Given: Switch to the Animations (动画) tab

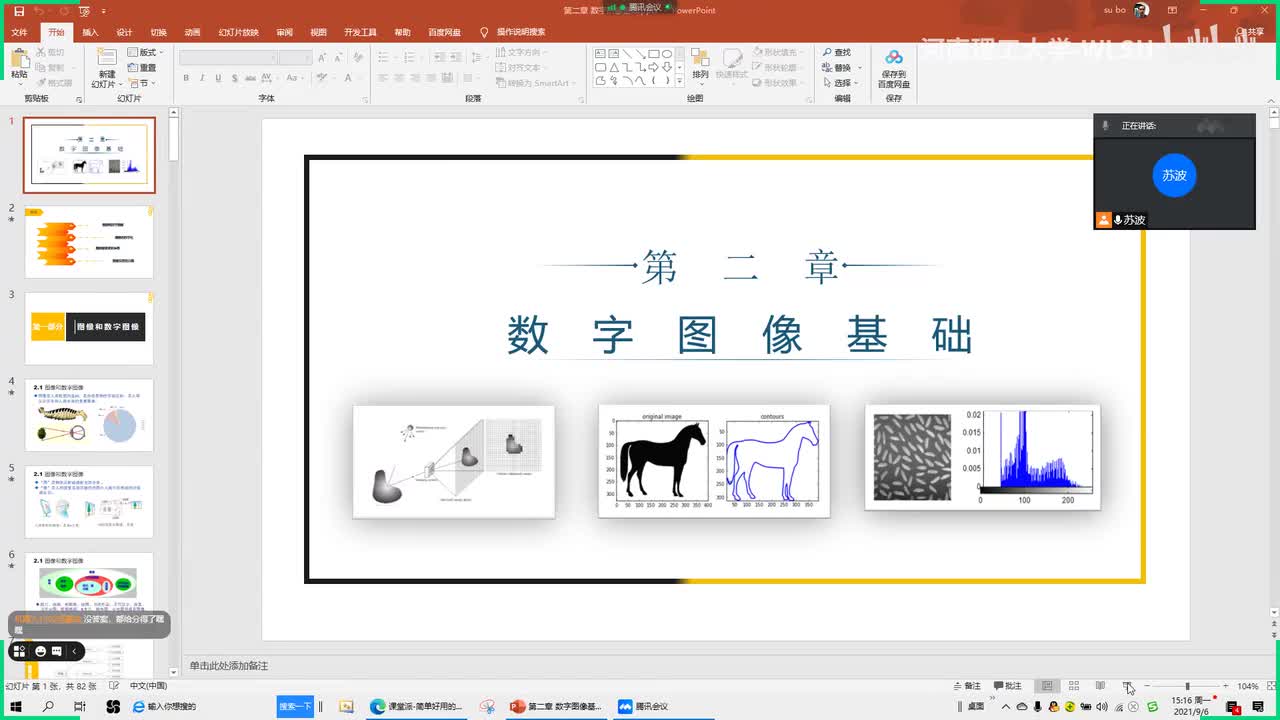Looking at the screenshot, I should point(192,32).
